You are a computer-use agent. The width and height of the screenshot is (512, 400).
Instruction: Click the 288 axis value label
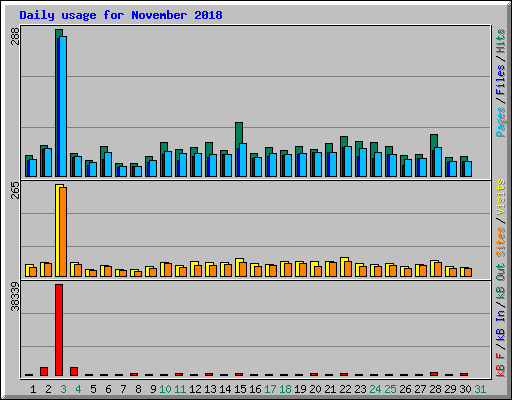point(15,36)
